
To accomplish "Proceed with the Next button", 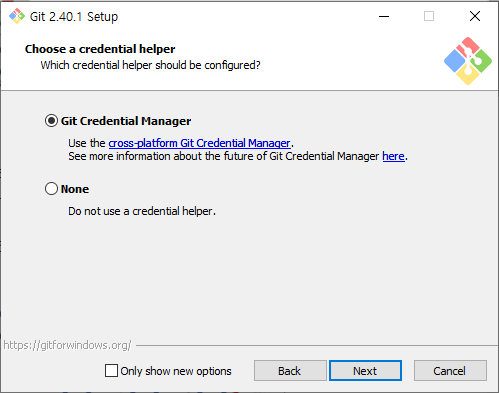I will pyautogui.click(x=365, y=370).
